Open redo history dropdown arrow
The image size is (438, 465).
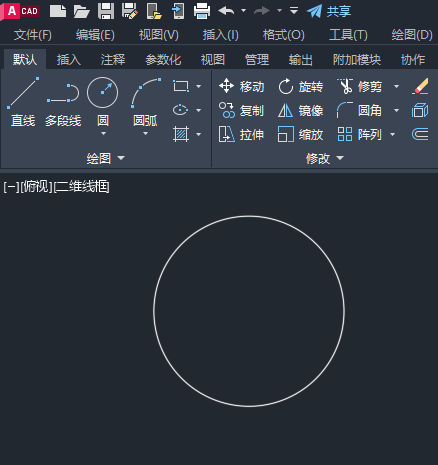(280, 11)
